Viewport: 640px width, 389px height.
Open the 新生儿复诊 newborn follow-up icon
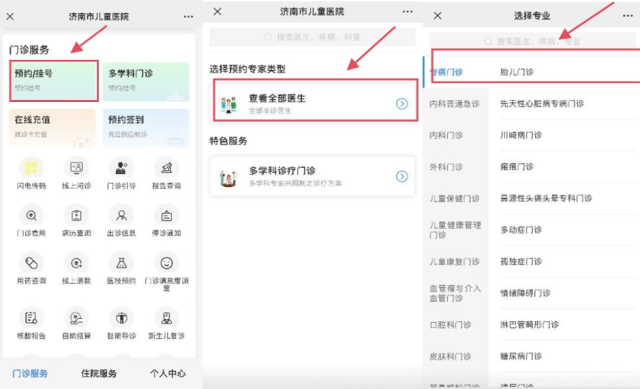(167, 318)
